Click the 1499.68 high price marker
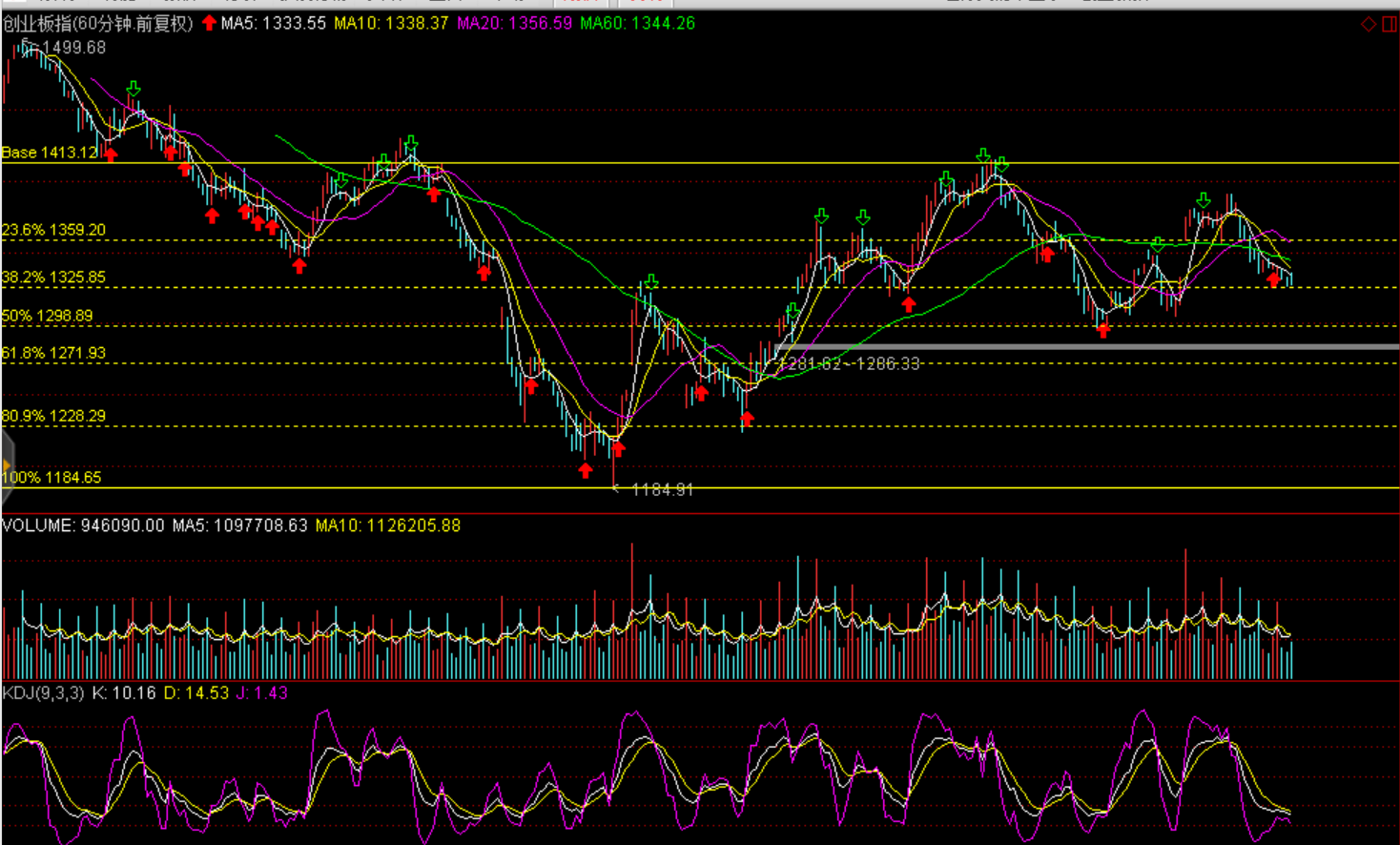This screenshot has width=1400, height=845. coord(73,48)
